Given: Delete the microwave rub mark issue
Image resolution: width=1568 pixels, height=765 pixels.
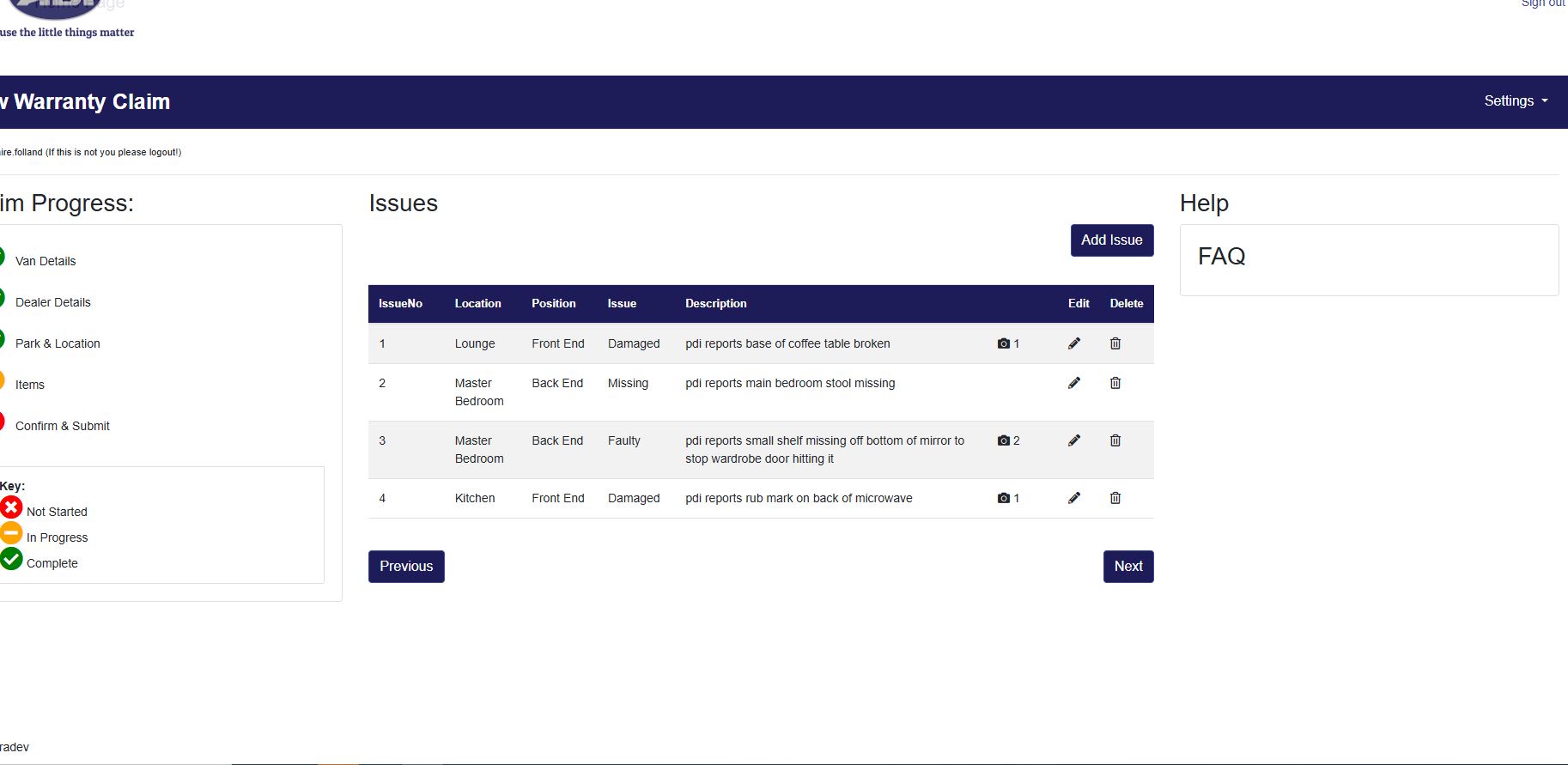Looking at the screenshot, I should coord(1115,498).
